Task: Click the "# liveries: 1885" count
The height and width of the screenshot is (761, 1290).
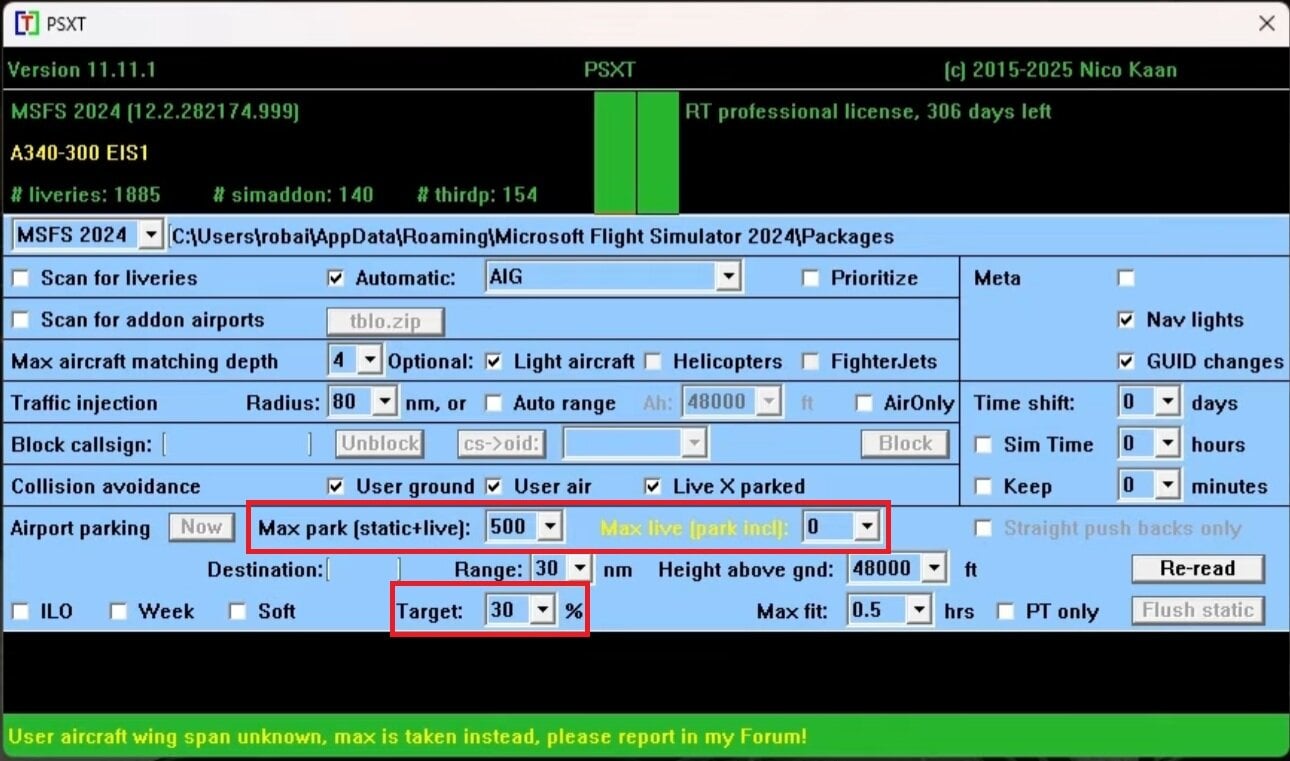Action: click(x=85, y=195)
